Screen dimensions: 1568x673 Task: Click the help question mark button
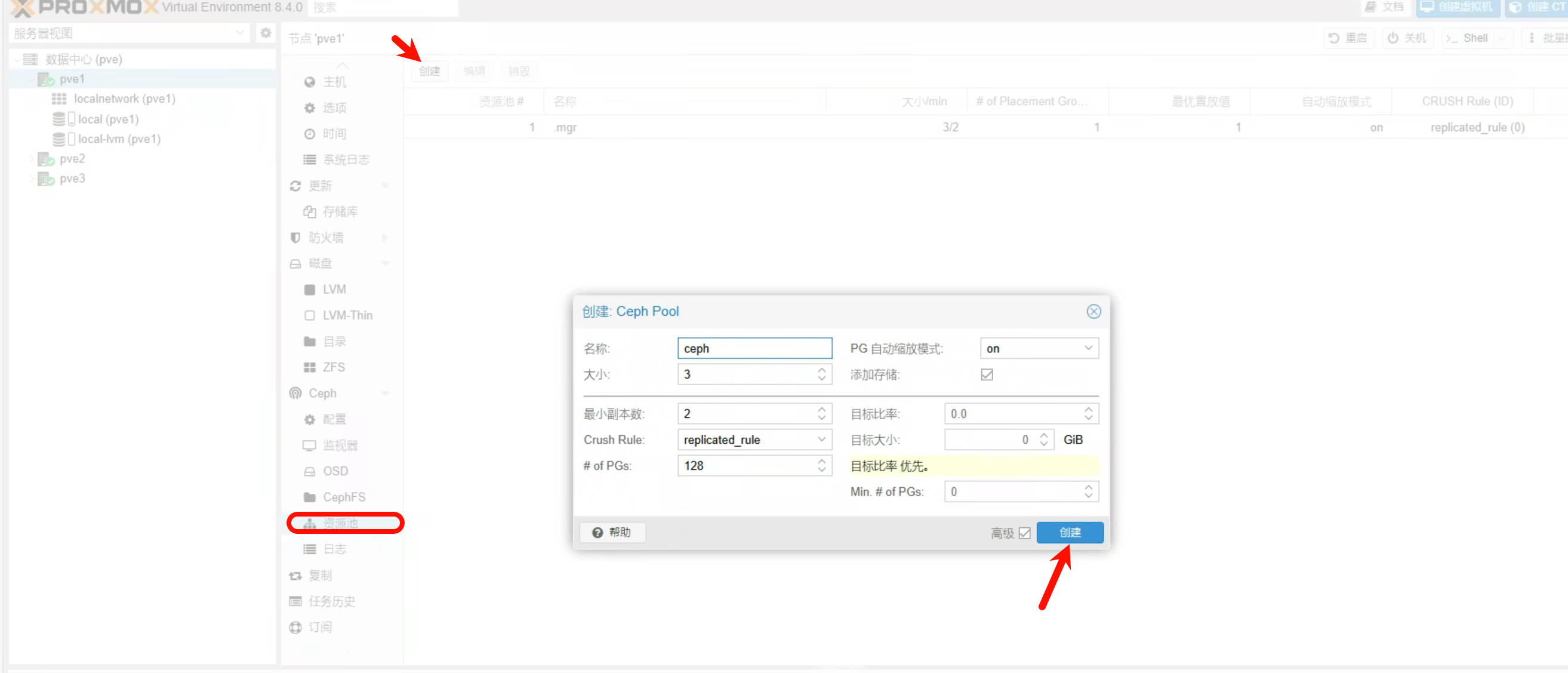(612, 532)
